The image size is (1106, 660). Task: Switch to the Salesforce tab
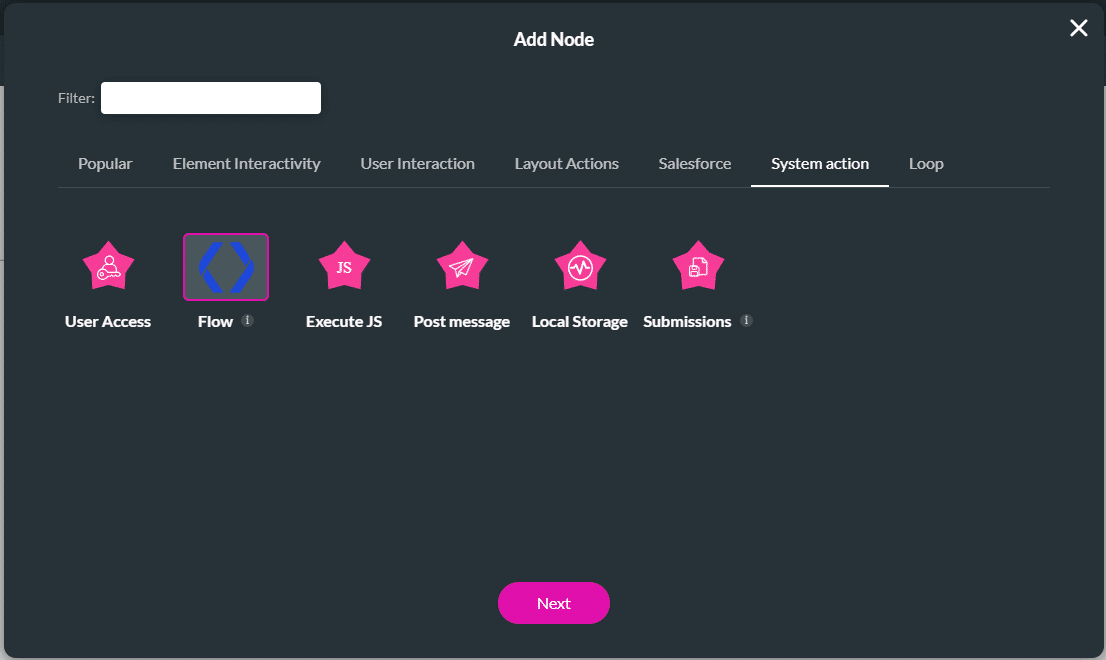694,163
